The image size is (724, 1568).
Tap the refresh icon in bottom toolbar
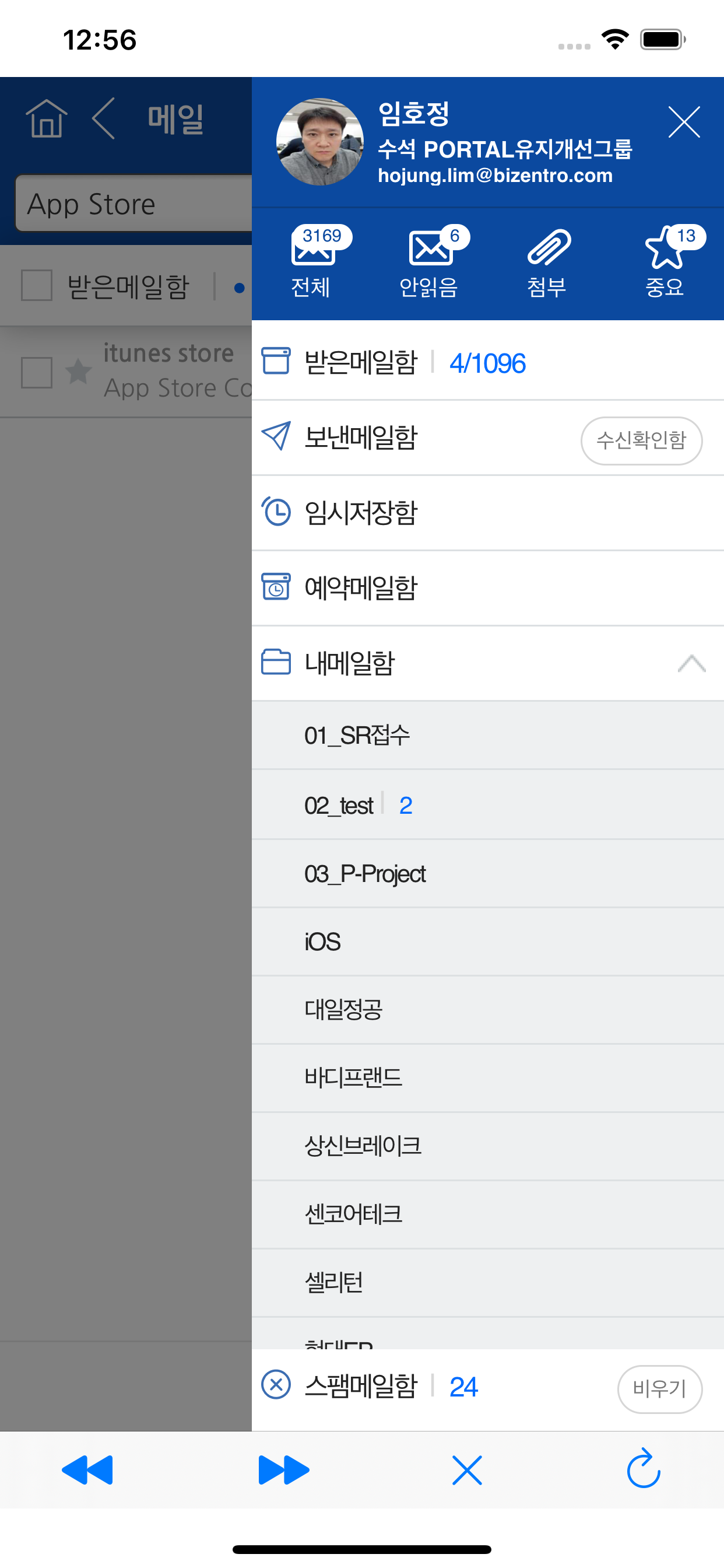[644, 1469]
